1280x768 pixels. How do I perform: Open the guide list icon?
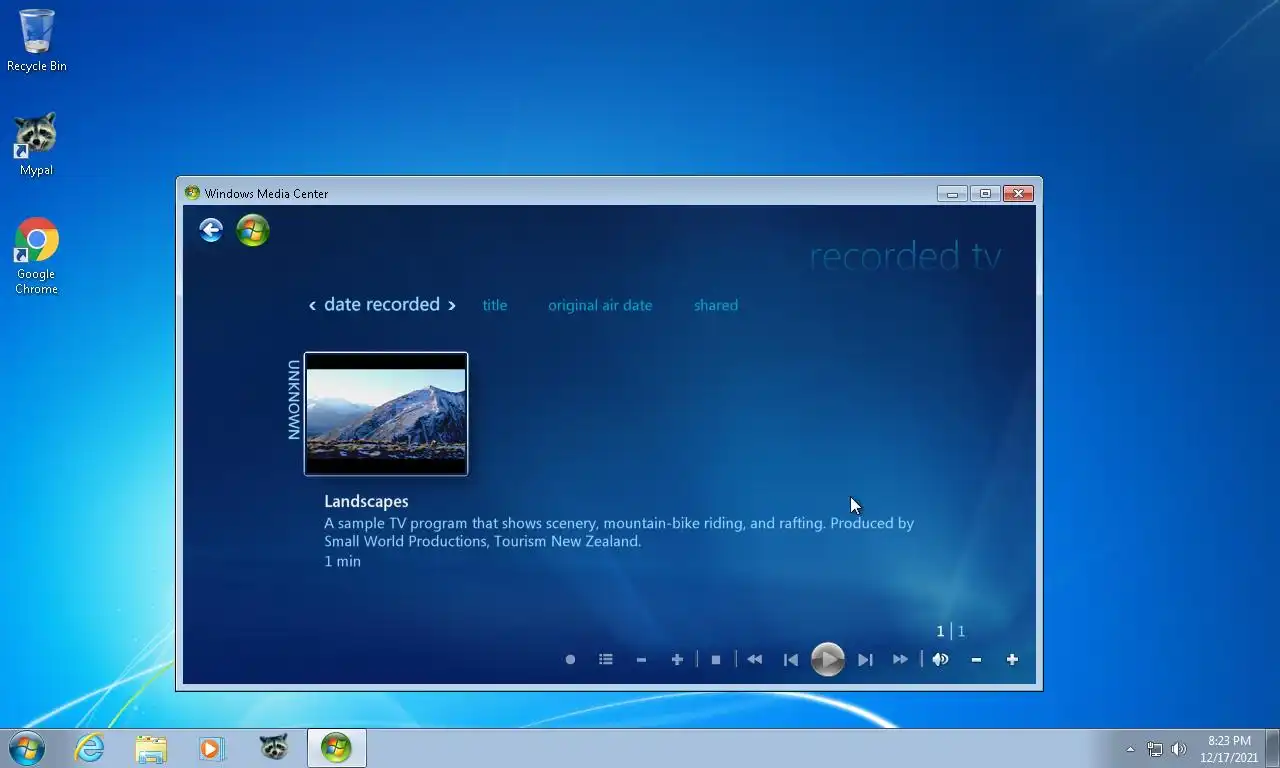pyautogui.click(x=606, y=660)
